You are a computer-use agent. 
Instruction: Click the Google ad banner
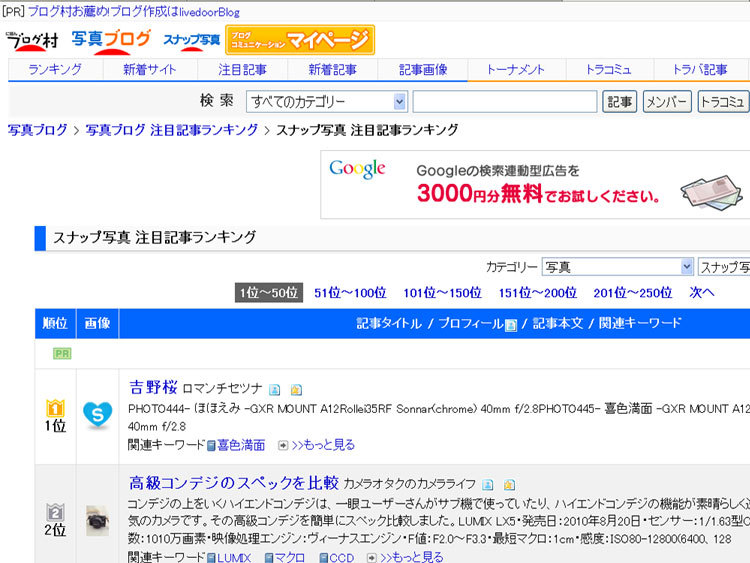(535, 185)
